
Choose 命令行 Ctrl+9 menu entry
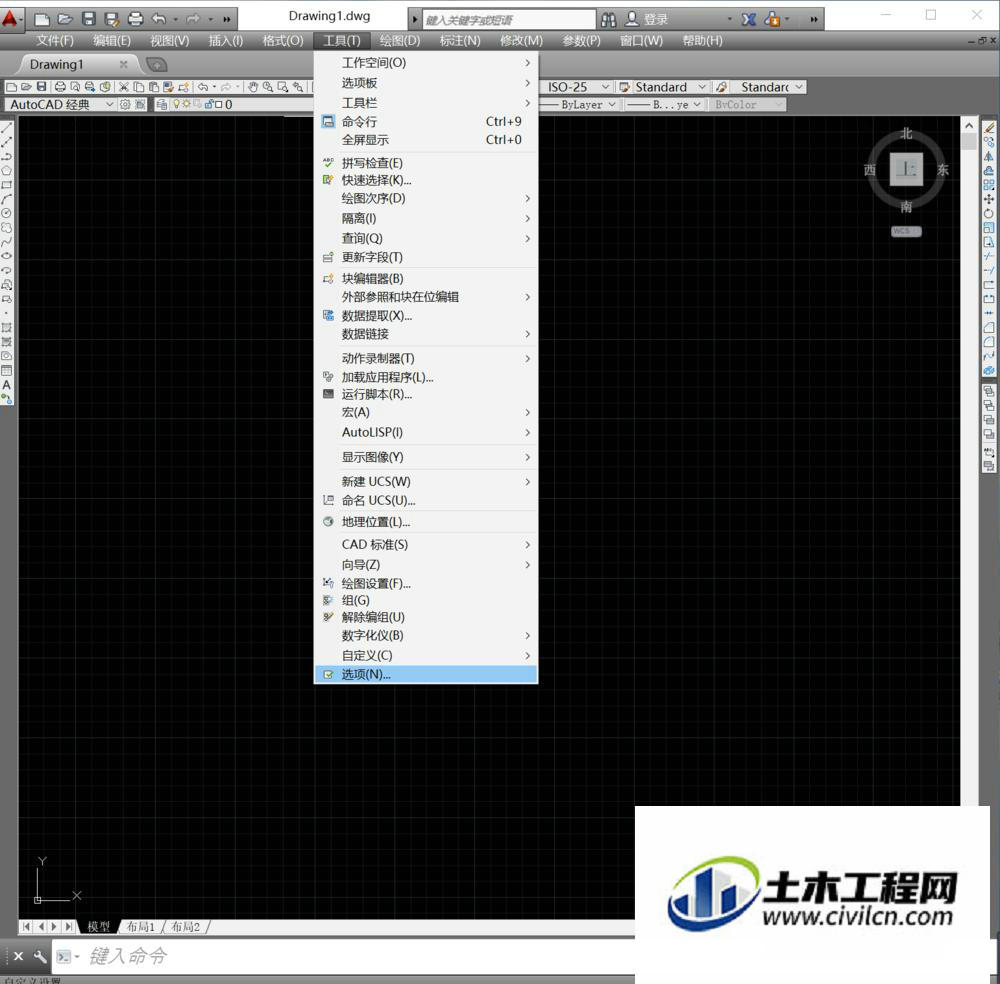(x=426, y=121)
